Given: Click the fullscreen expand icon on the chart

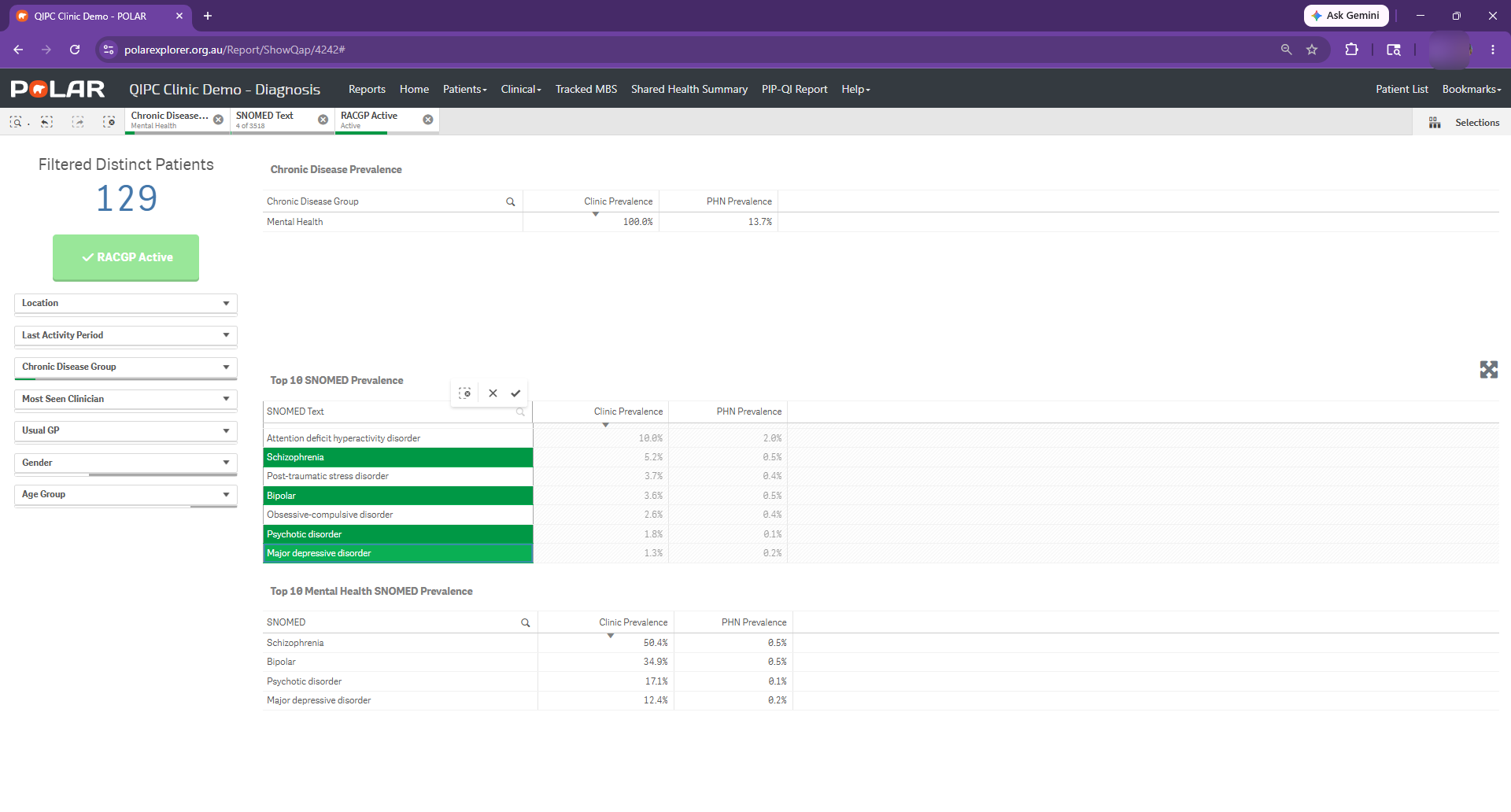Looking at the screenshot, I should [x=1488, y=370].
